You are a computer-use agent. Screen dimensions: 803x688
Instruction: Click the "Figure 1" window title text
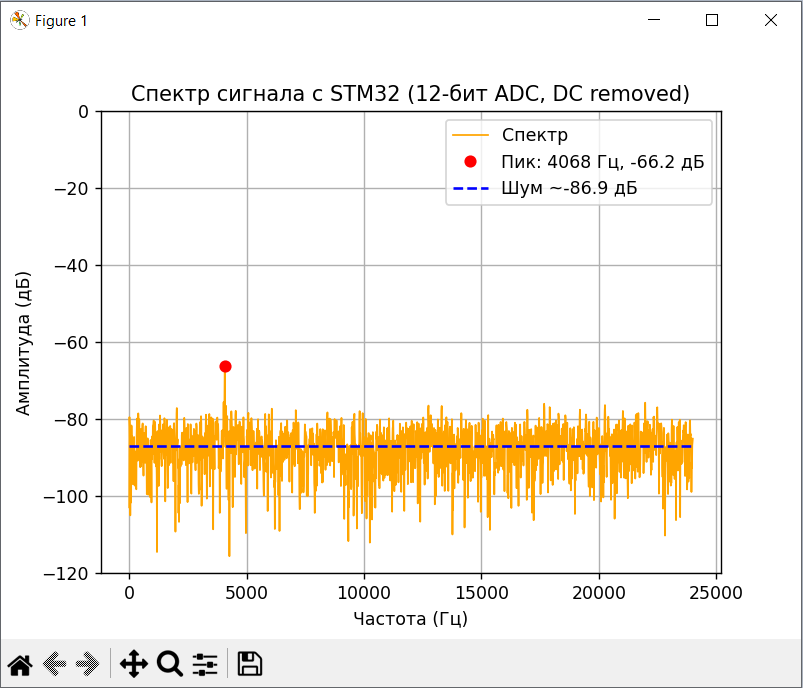pyautogui.click(x=61, y=20)
